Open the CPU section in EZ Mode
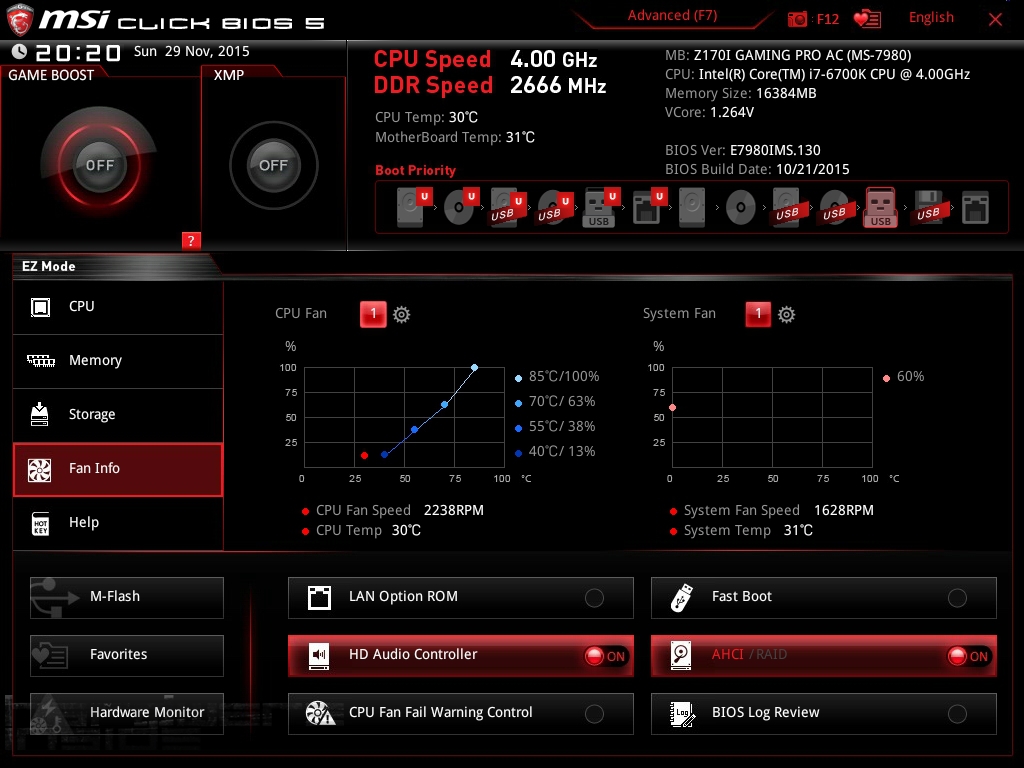Image resolution: width=1024 pixels, height=768 pixels. click(118, 307)
